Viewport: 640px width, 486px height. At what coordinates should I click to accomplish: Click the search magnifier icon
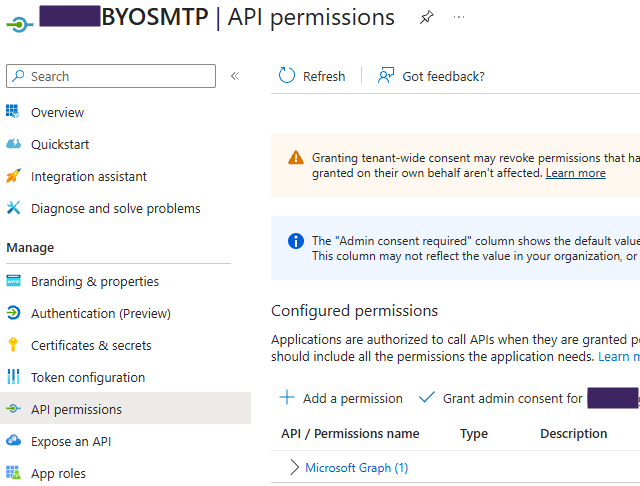(x=18, y=76)
